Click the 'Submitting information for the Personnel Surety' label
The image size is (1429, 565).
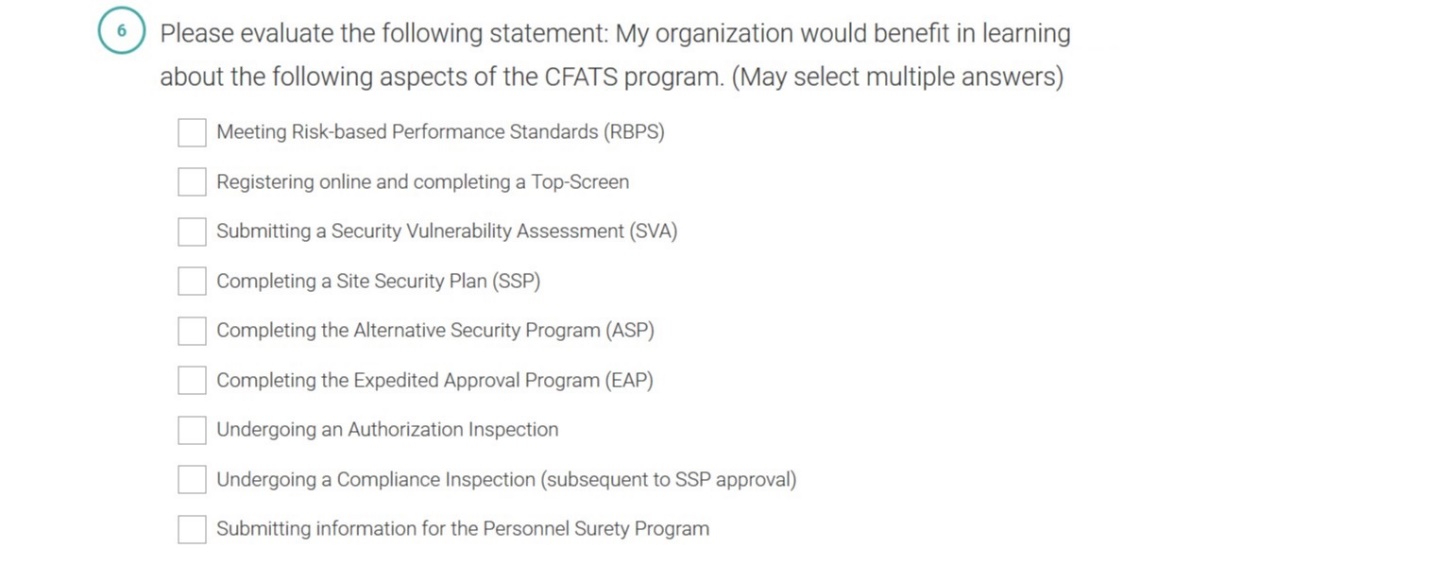pyautogui.click(x=463, y=529)
